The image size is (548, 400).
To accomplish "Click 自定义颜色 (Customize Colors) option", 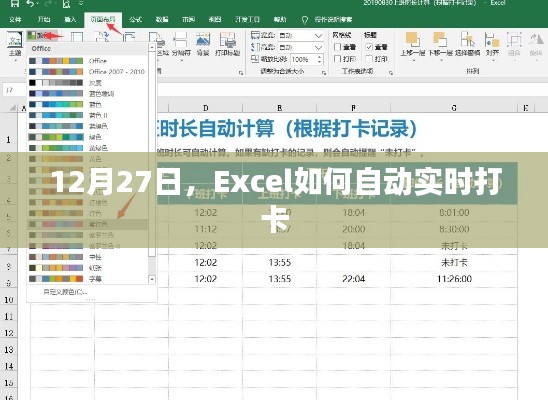I will pos(65,292).
